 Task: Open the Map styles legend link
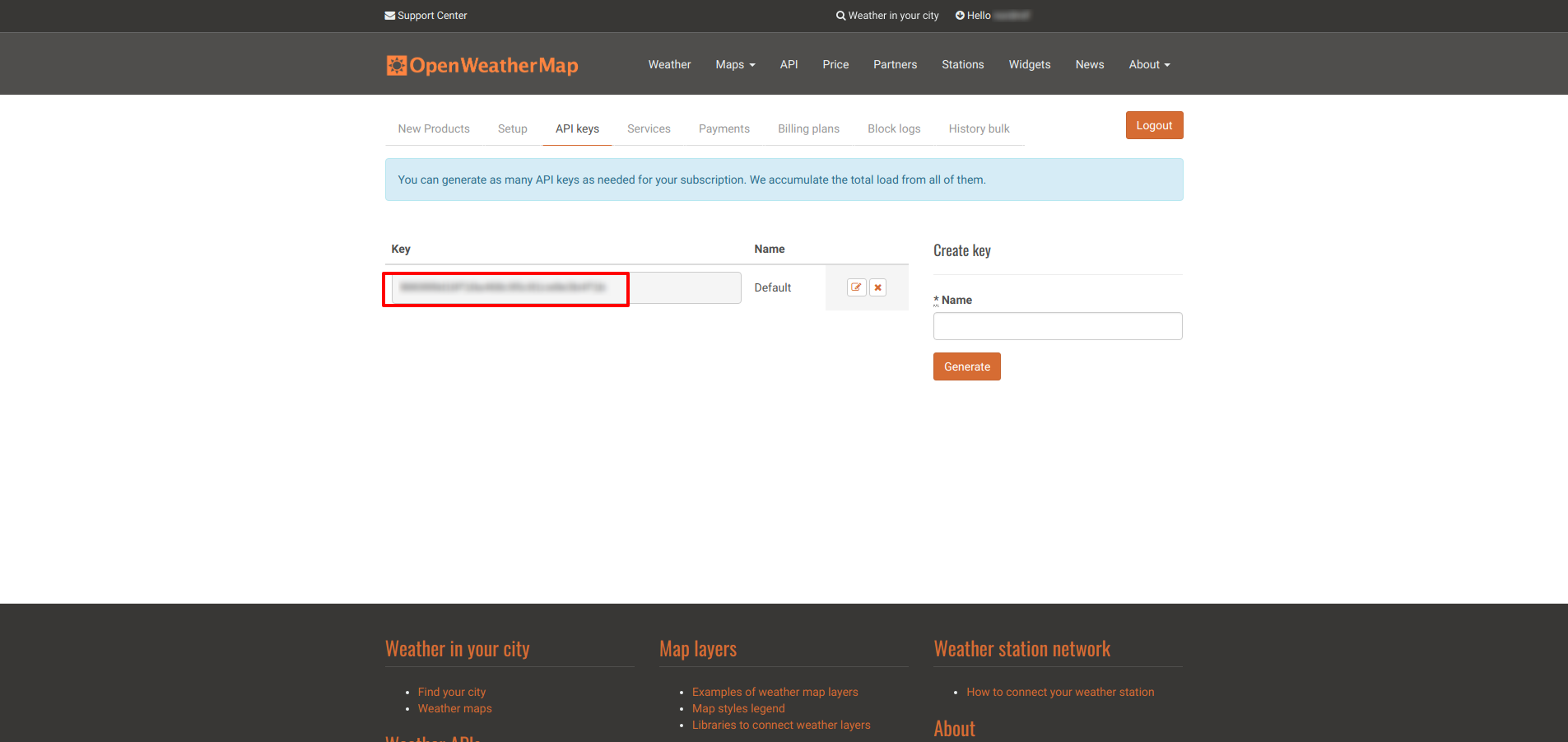[x=738, y=708]
